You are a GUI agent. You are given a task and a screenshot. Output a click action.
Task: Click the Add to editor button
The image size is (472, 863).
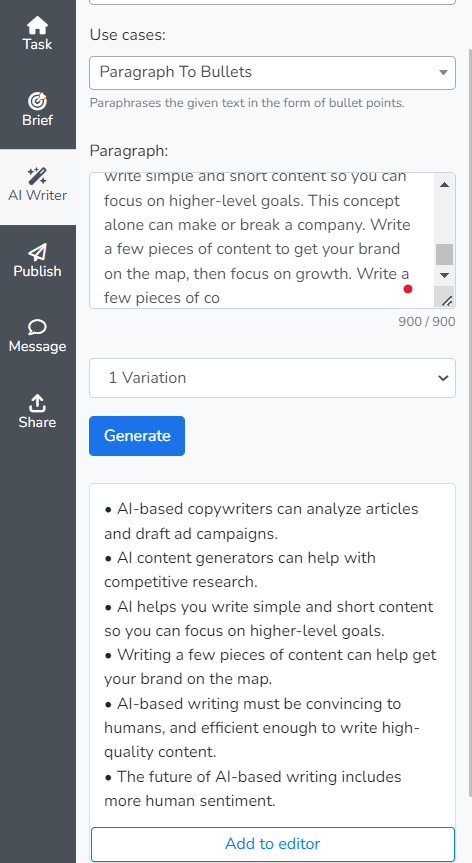[x=273, y=844]
